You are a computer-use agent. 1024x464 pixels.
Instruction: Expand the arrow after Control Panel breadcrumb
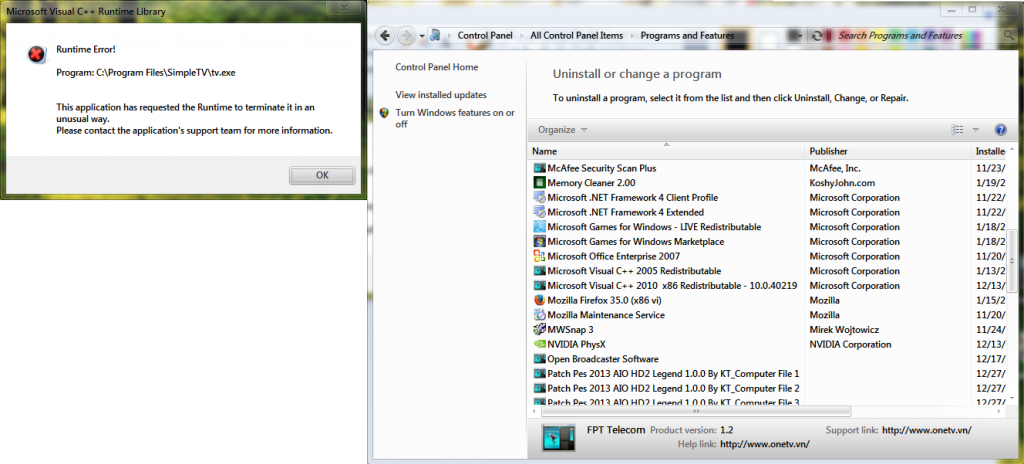[521, 36]
